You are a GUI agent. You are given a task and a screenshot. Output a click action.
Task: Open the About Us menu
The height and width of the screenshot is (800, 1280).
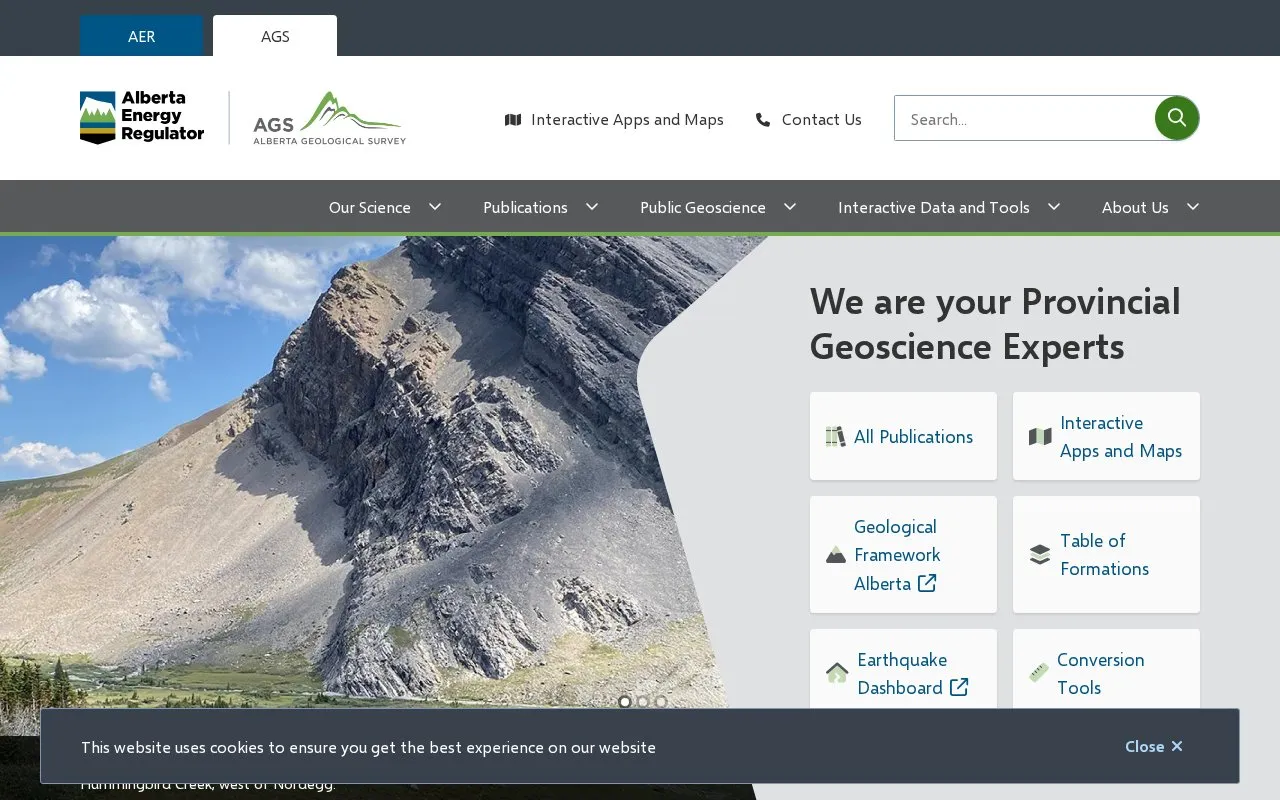[1135, 207]
